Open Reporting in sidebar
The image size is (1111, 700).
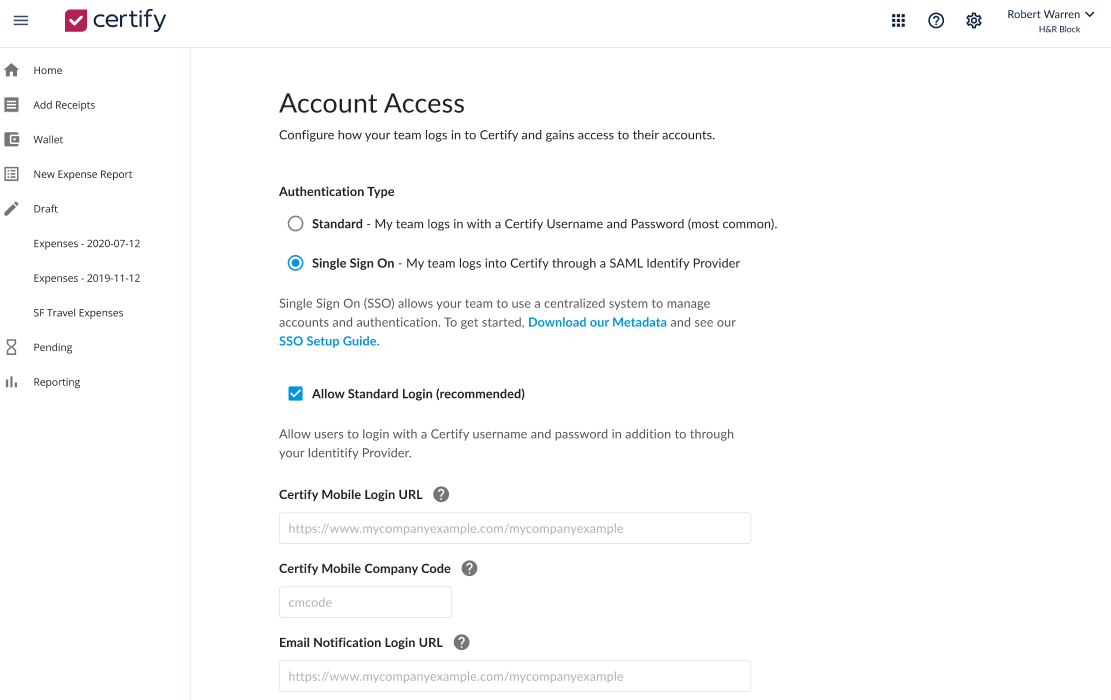click(x=57, y=382)
